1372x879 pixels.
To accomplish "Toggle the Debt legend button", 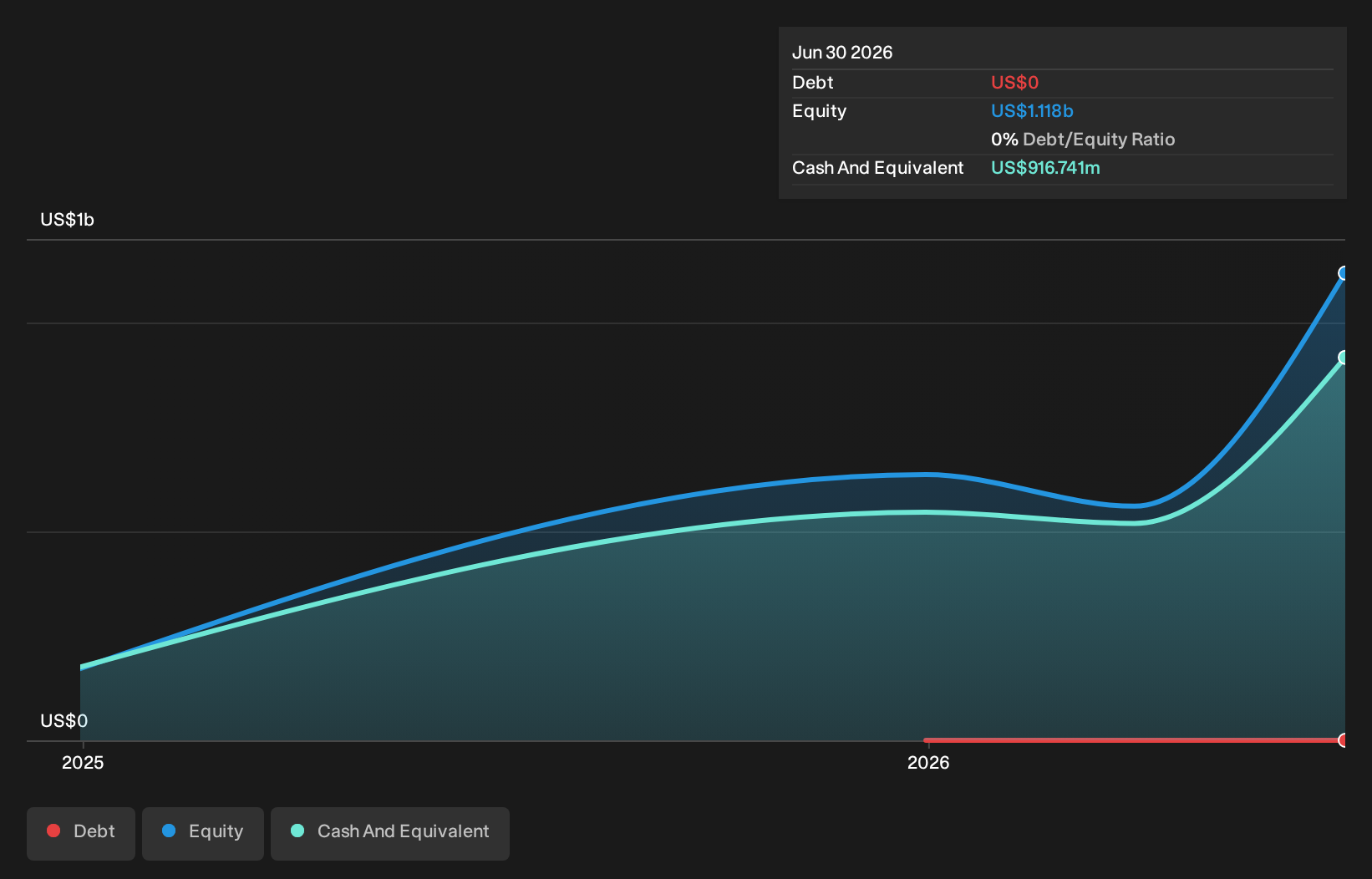I will (81, 833).
